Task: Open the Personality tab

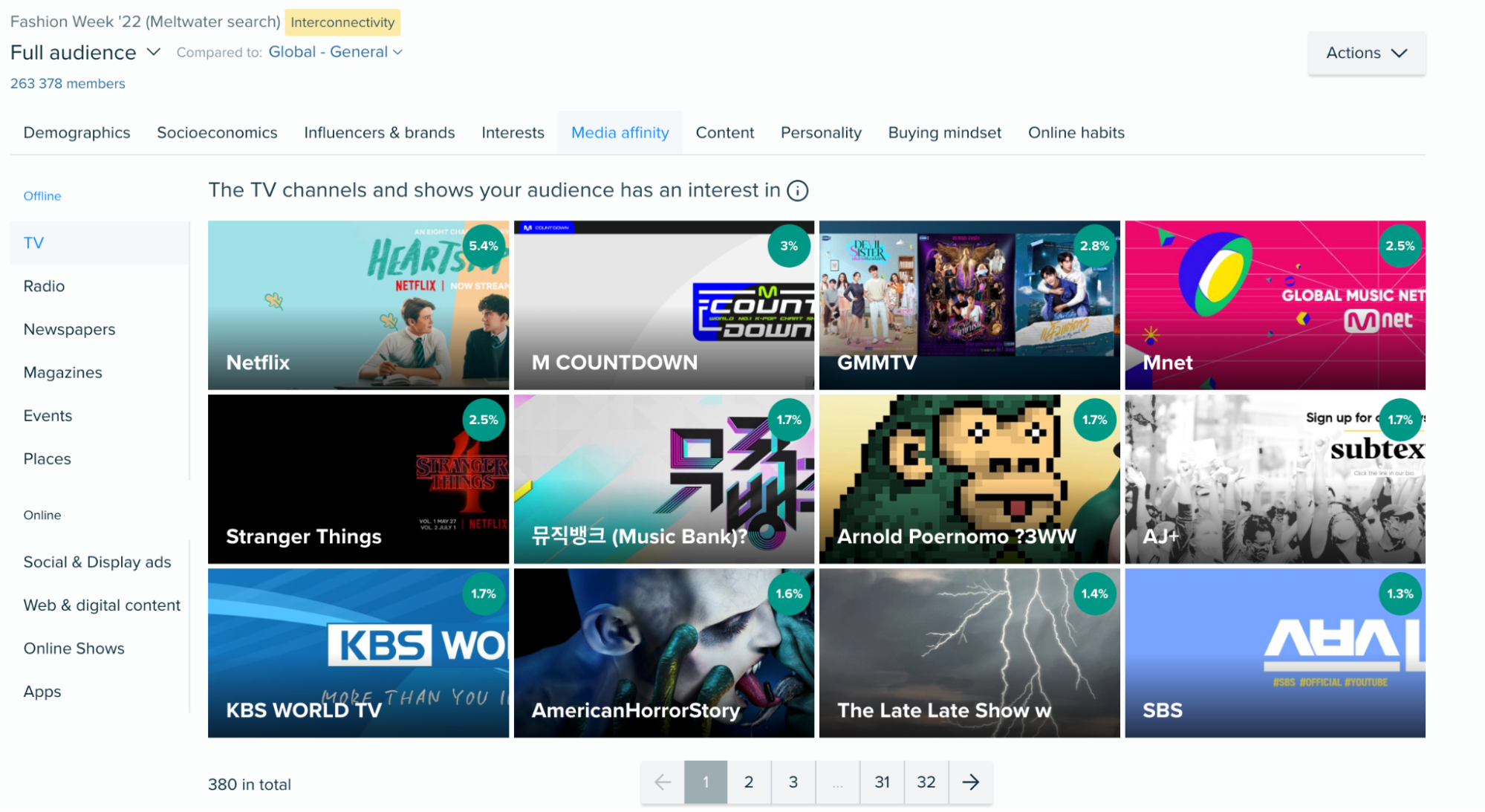Action: pos(821,132)
